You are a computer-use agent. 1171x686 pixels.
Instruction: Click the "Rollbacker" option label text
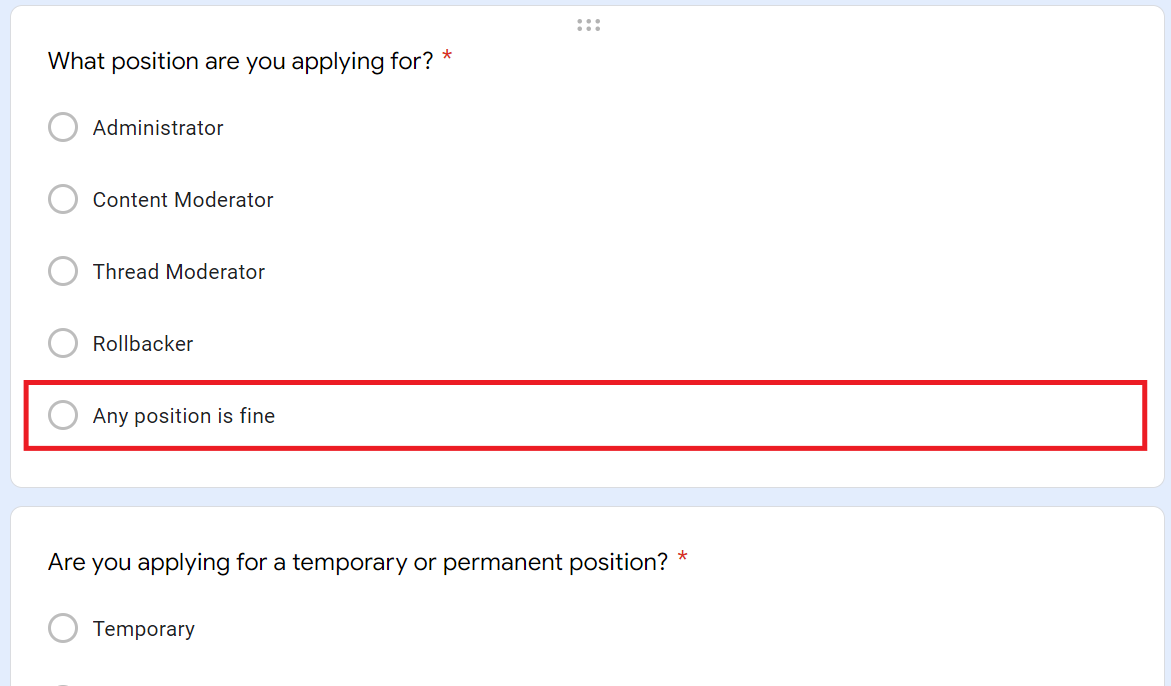tap(143, 344)
